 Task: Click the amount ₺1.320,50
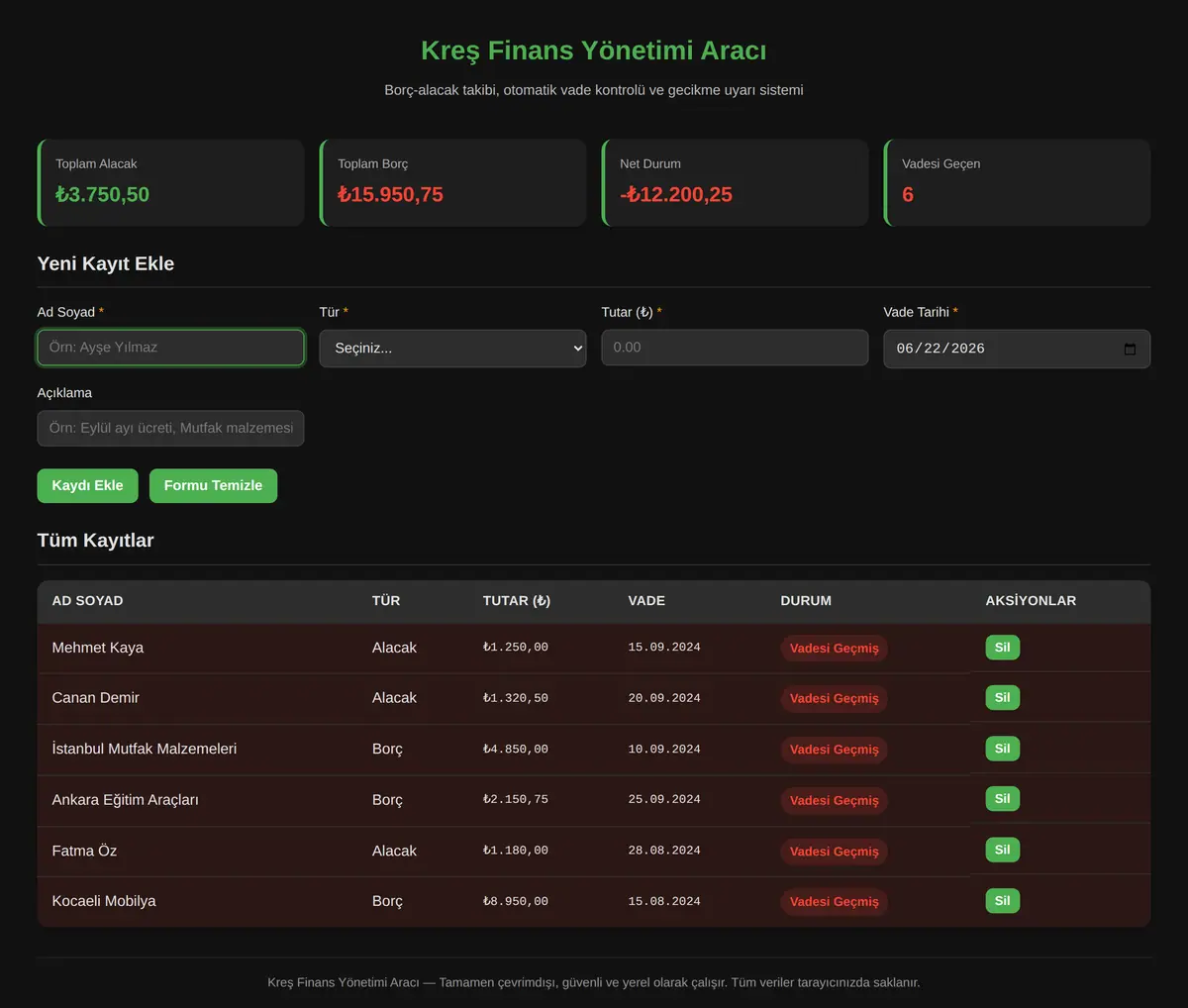[x=515, y=698]
